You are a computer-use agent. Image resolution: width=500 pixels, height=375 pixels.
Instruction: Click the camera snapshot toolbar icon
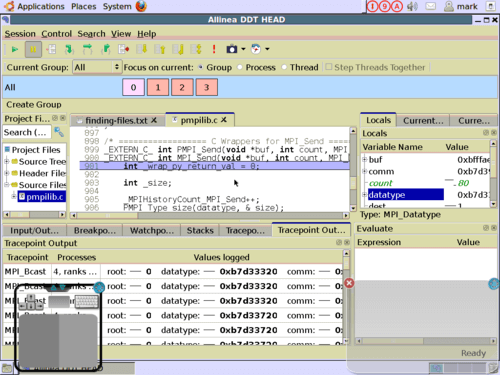[x=232, y=49]
